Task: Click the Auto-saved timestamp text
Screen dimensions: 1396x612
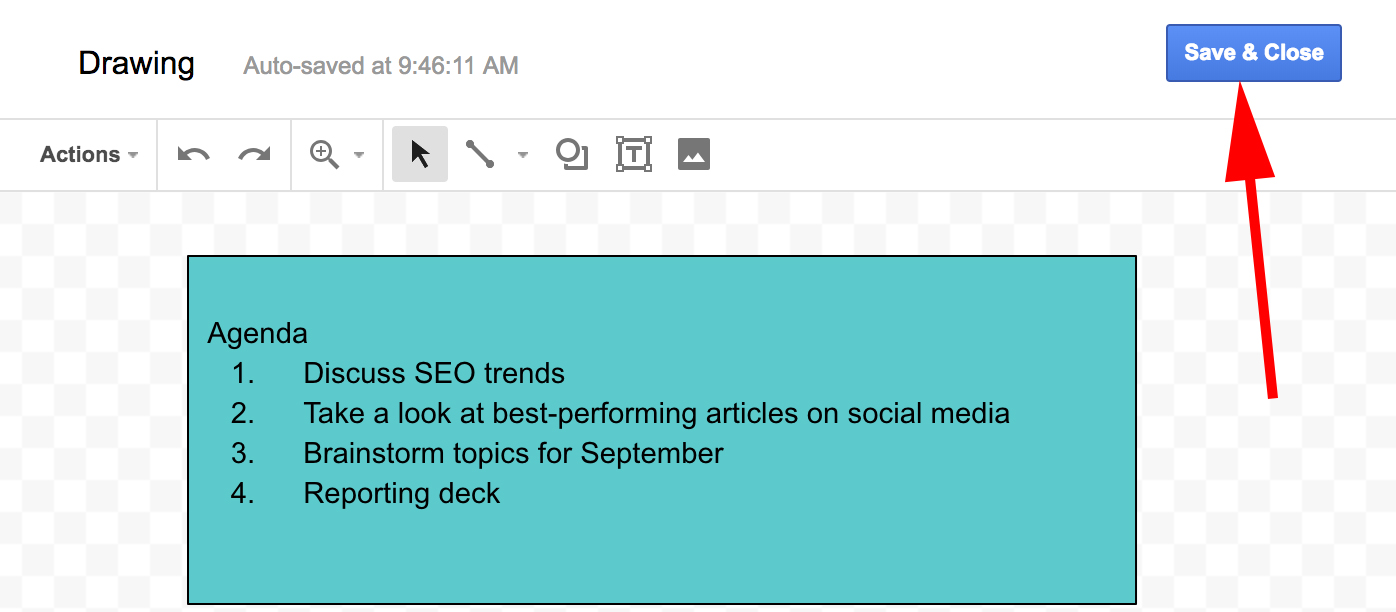Action: [381, 66]
